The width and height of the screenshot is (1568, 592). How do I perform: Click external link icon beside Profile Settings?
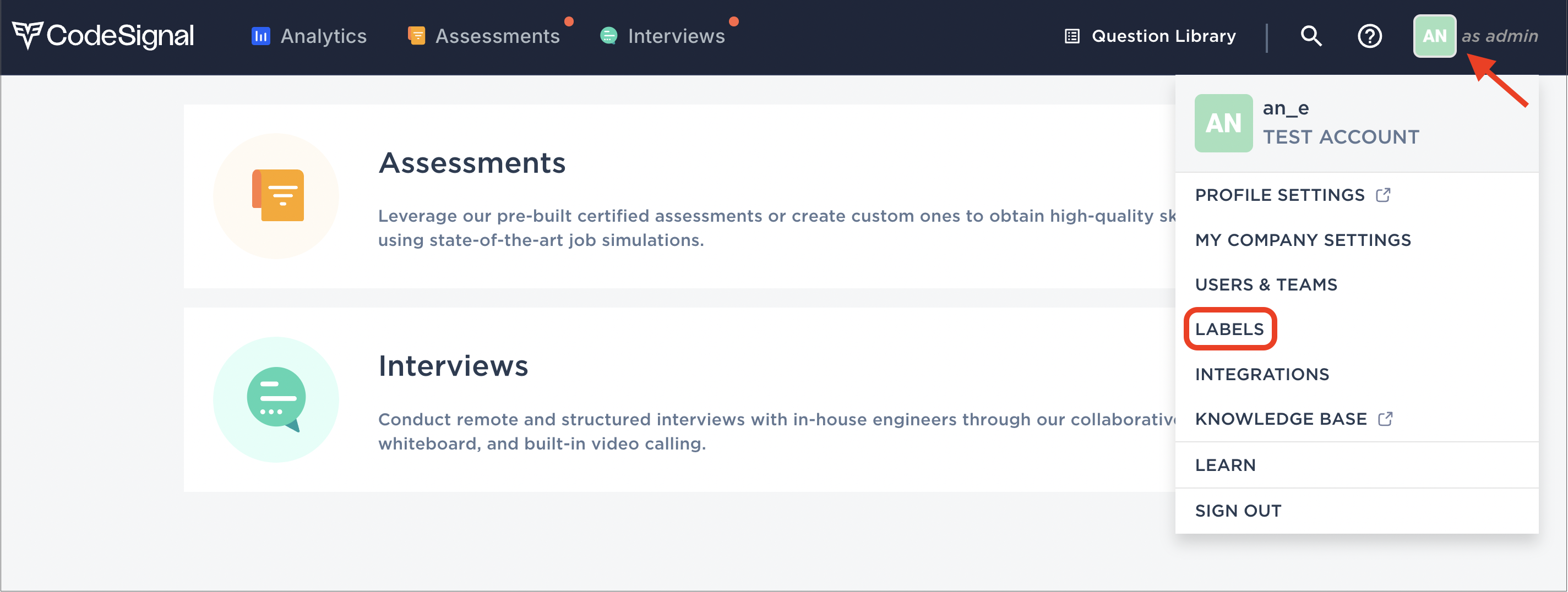coord(1383,195)
